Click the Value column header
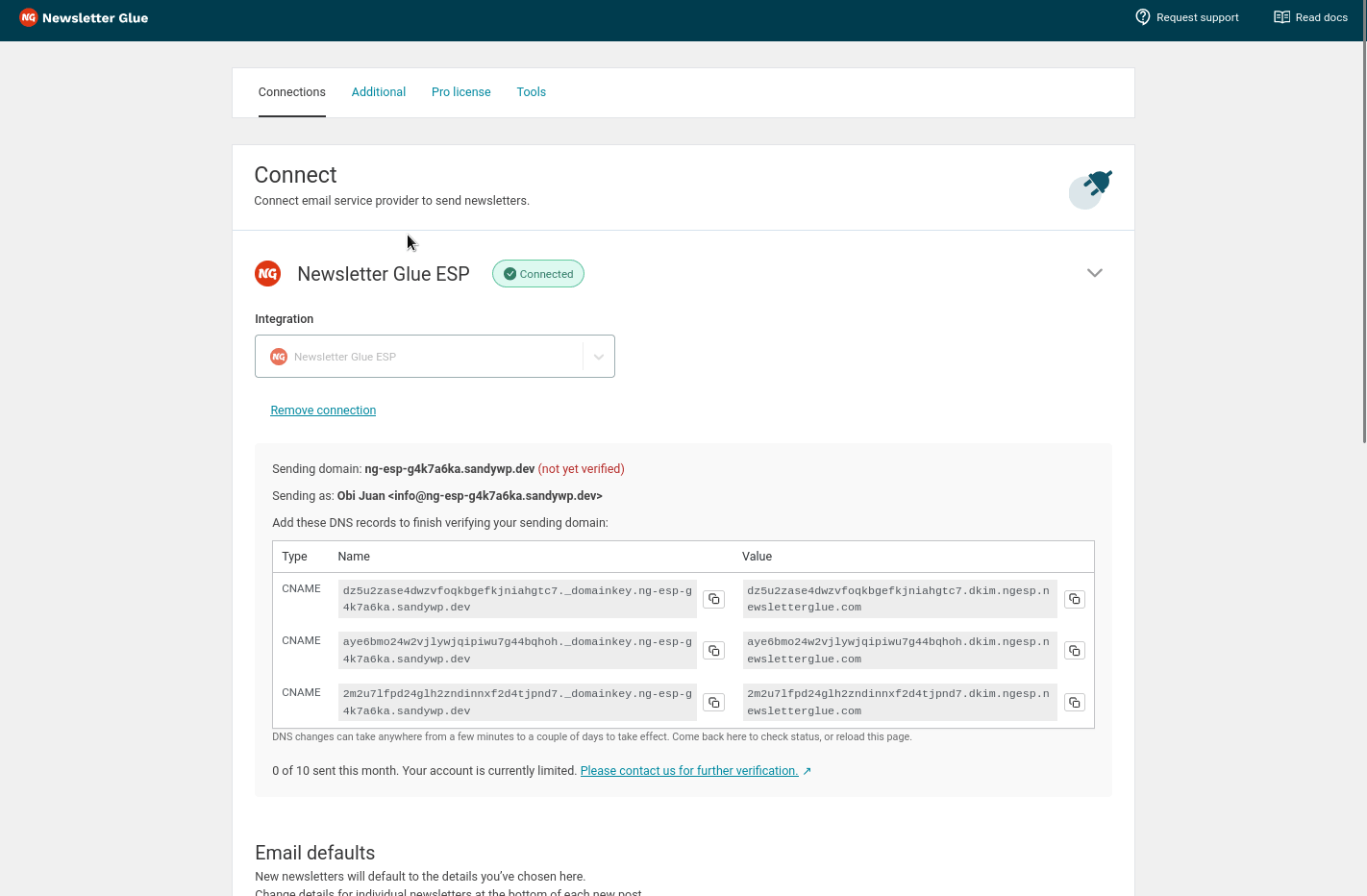This screenshot has width=1367, height=896. tap(758, 557)
